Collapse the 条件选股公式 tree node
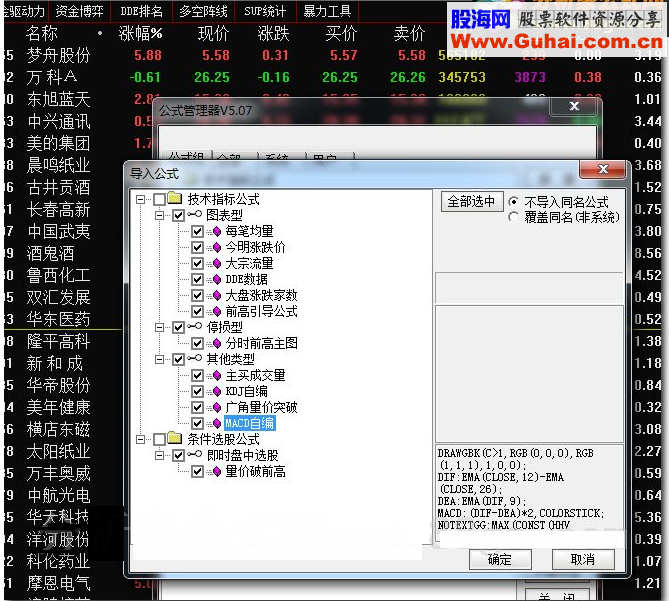This screenshot has width=669, height=601. 140,439
